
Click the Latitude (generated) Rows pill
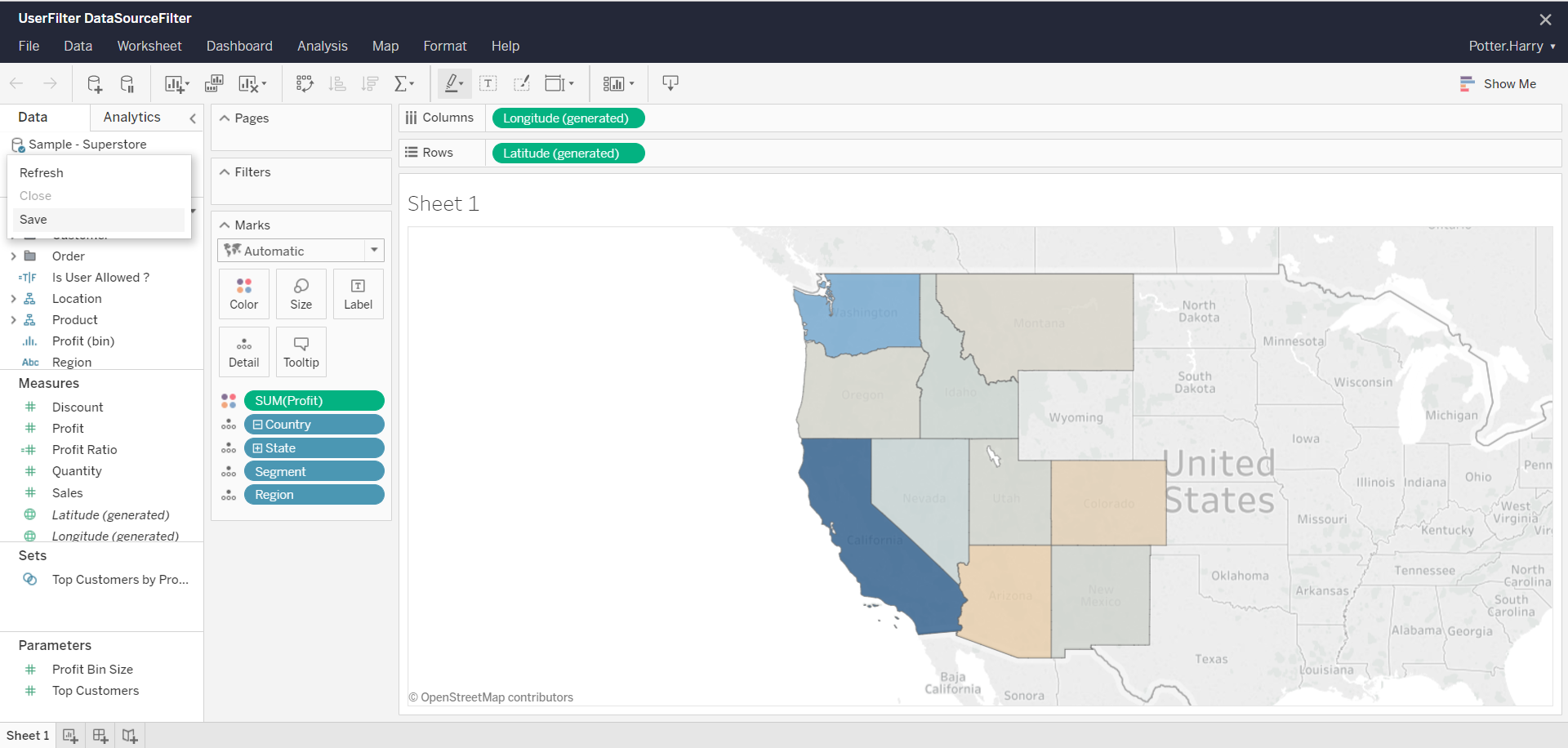pos(568,154)
